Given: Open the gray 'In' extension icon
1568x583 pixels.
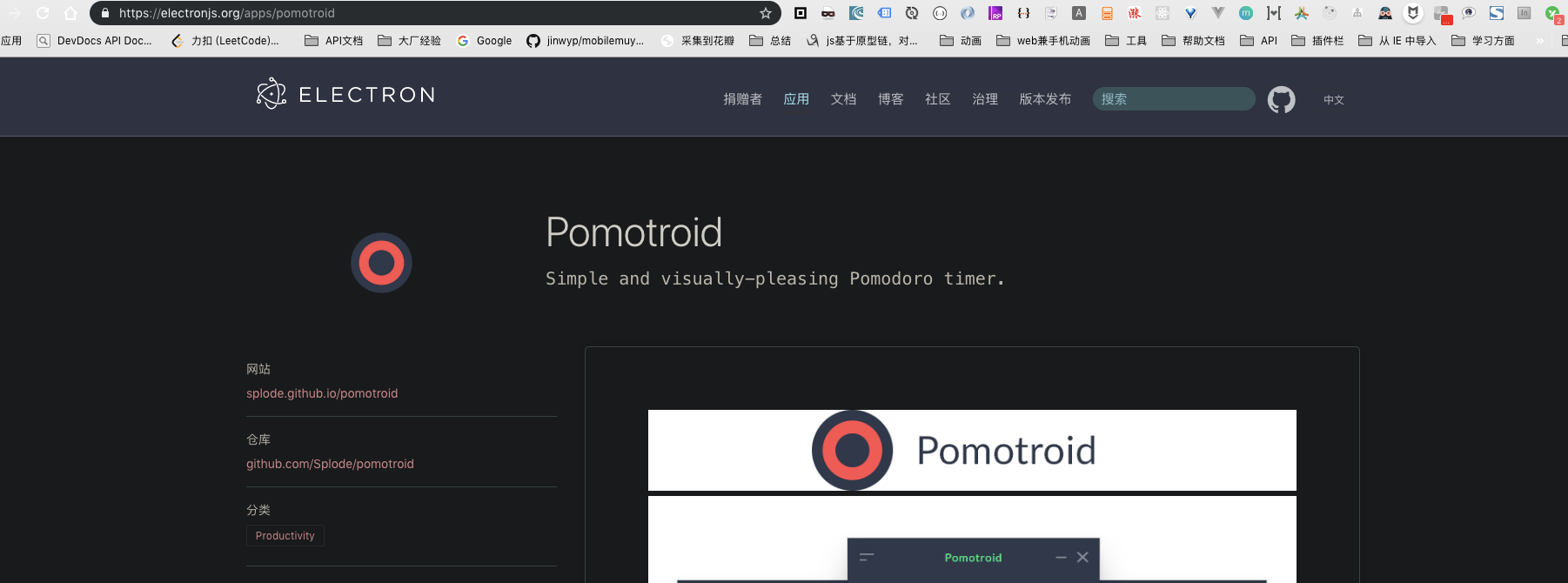Looking at the screenshot, I should (x=1524, y=13).
